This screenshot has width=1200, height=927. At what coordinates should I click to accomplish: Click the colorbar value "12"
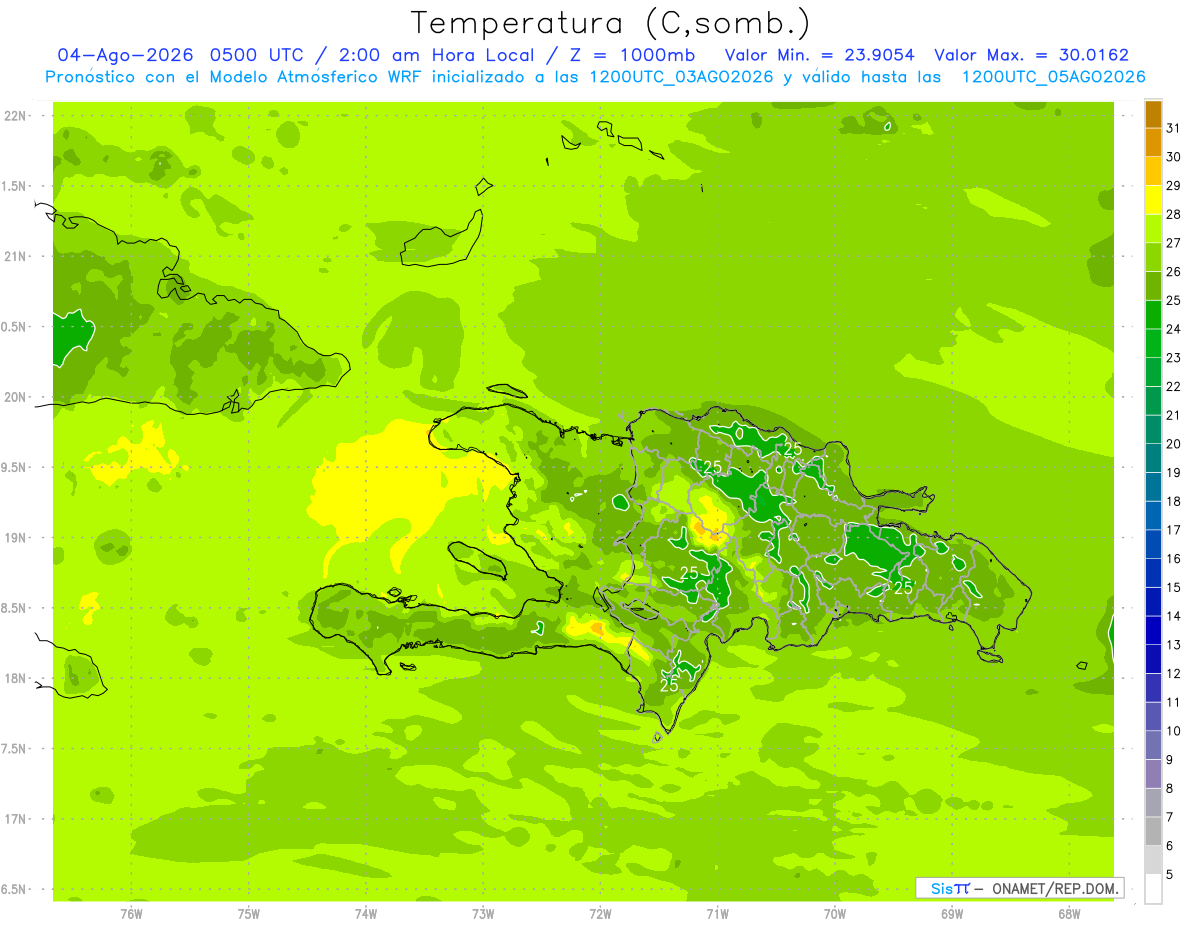pyautogui.click(x=1174, y=674)
